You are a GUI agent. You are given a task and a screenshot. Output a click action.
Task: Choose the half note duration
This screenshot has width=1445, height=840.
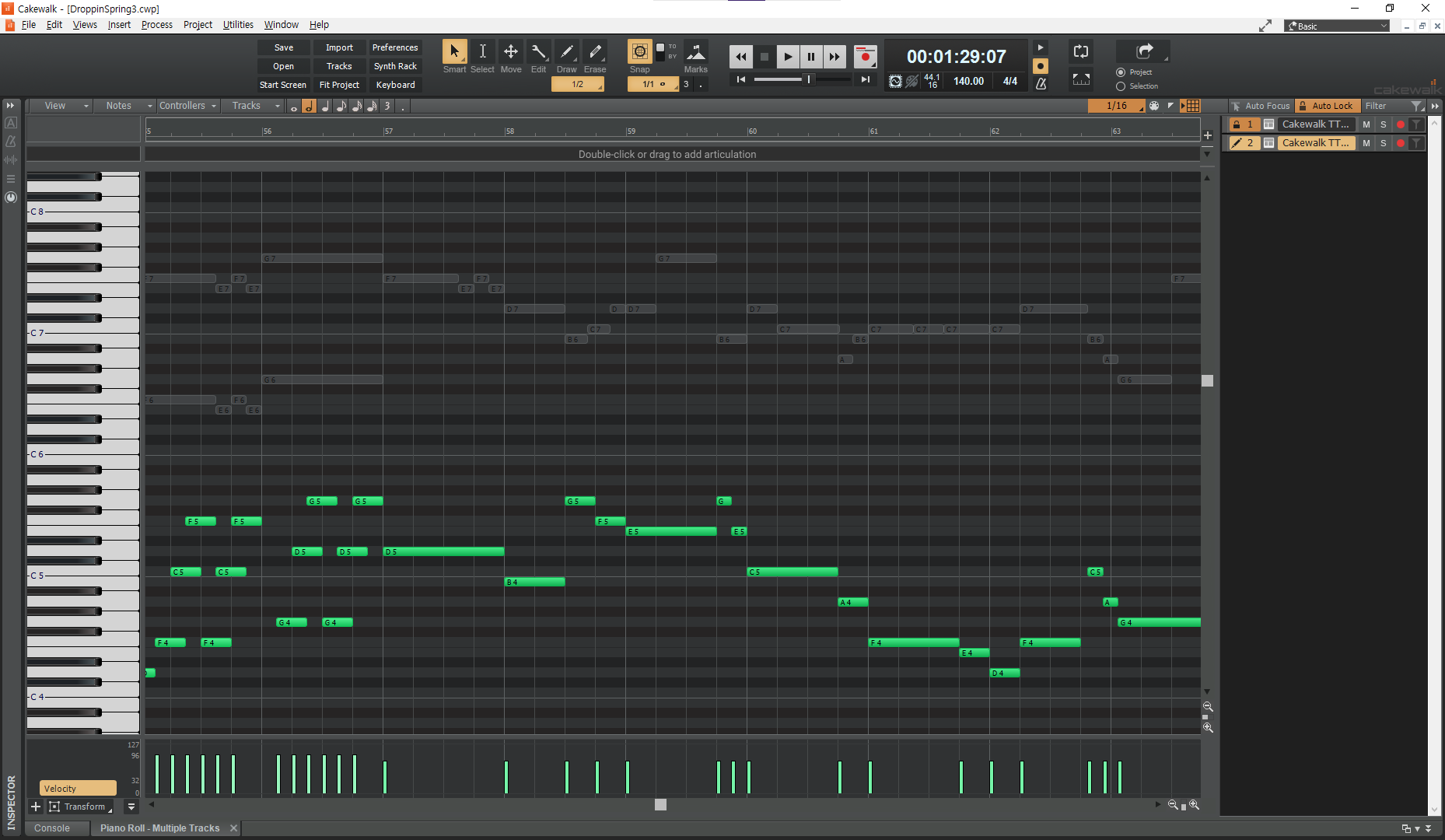tap(309, 107)
